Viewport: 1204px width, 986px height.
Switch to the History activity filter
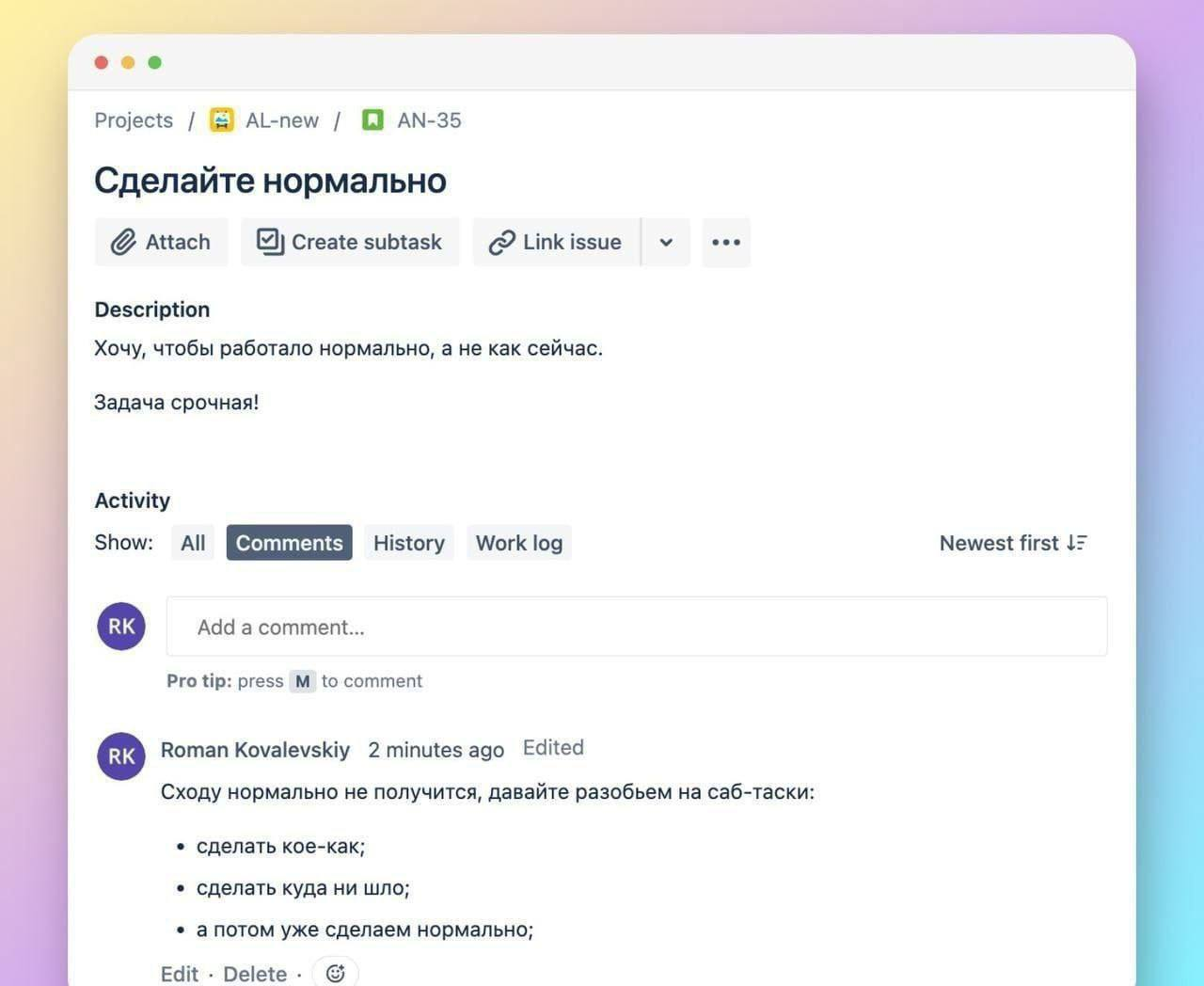click(409, 543)
